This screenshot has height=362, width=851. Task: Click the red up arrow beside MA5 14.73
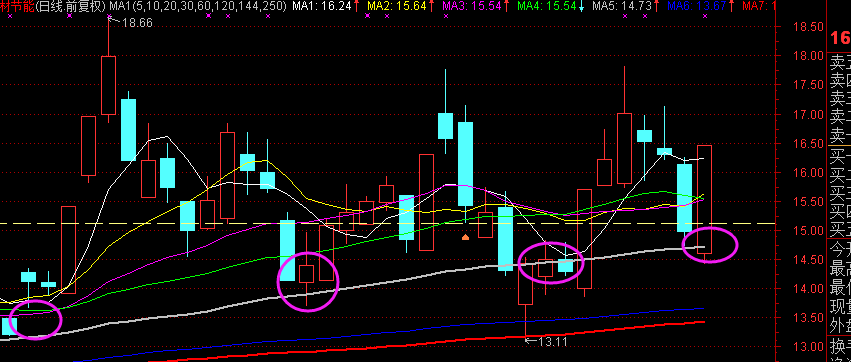coord(656,7)
